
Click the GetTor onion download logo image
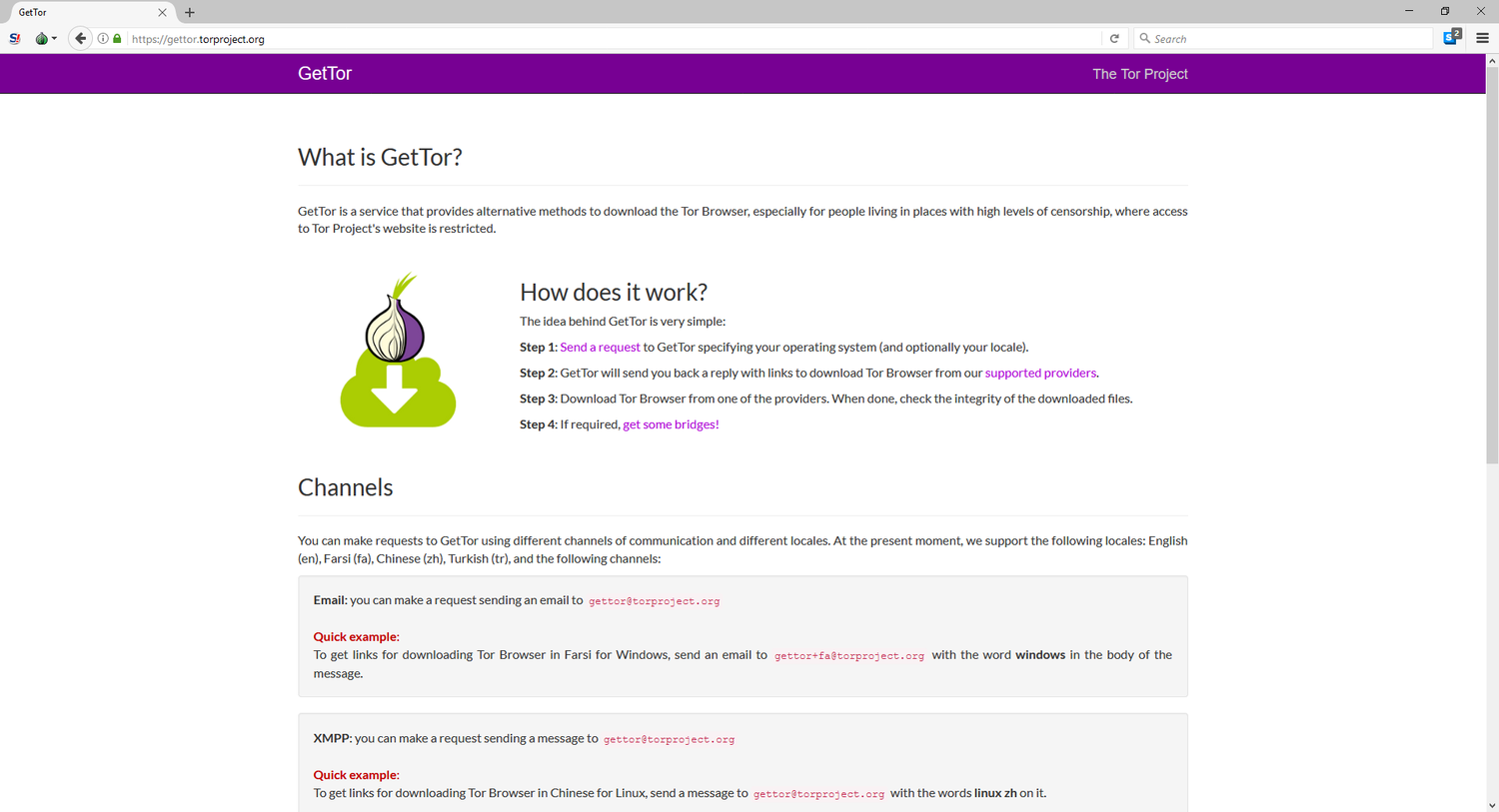coord(398,350)
